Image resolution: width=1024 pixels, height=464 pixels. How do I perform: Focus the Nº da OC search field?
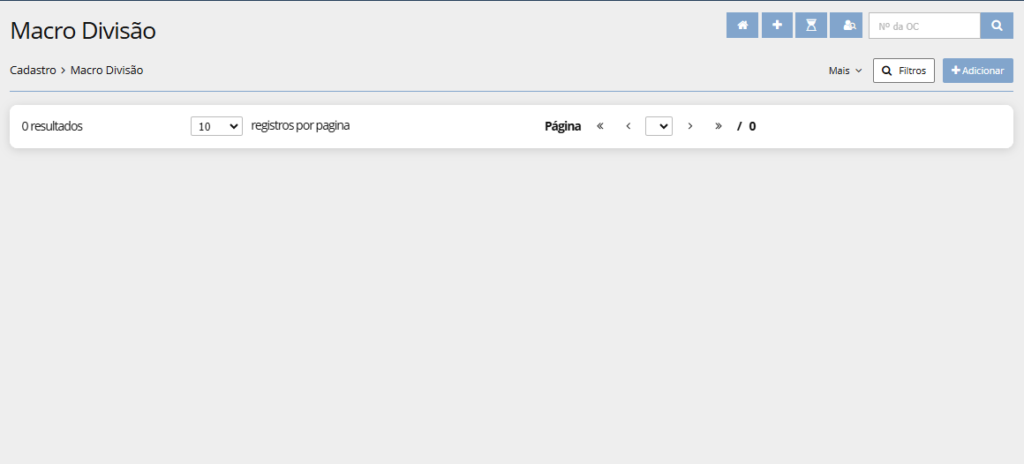tap(923, 26)
